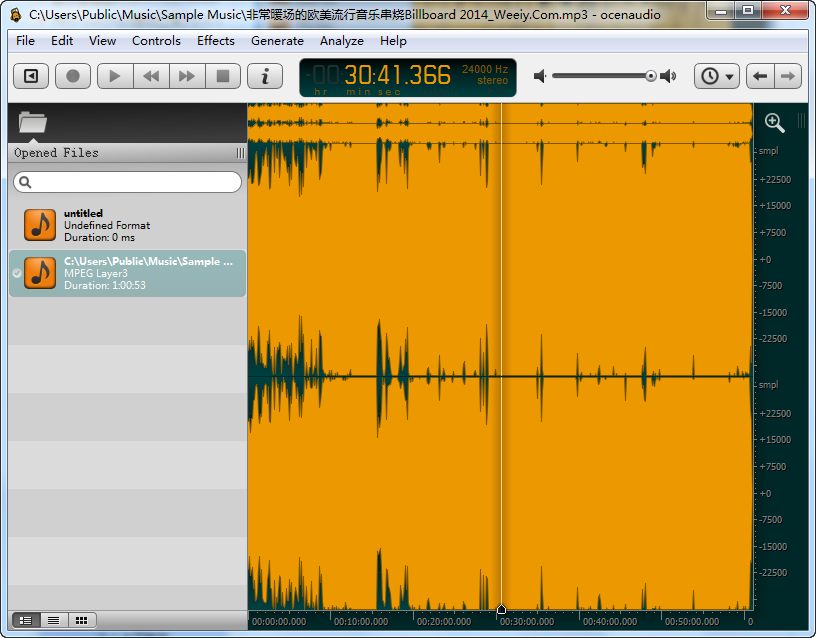Switch to detailed list view
The height and width of the screenshot is (638, 816).
(26, 620)
